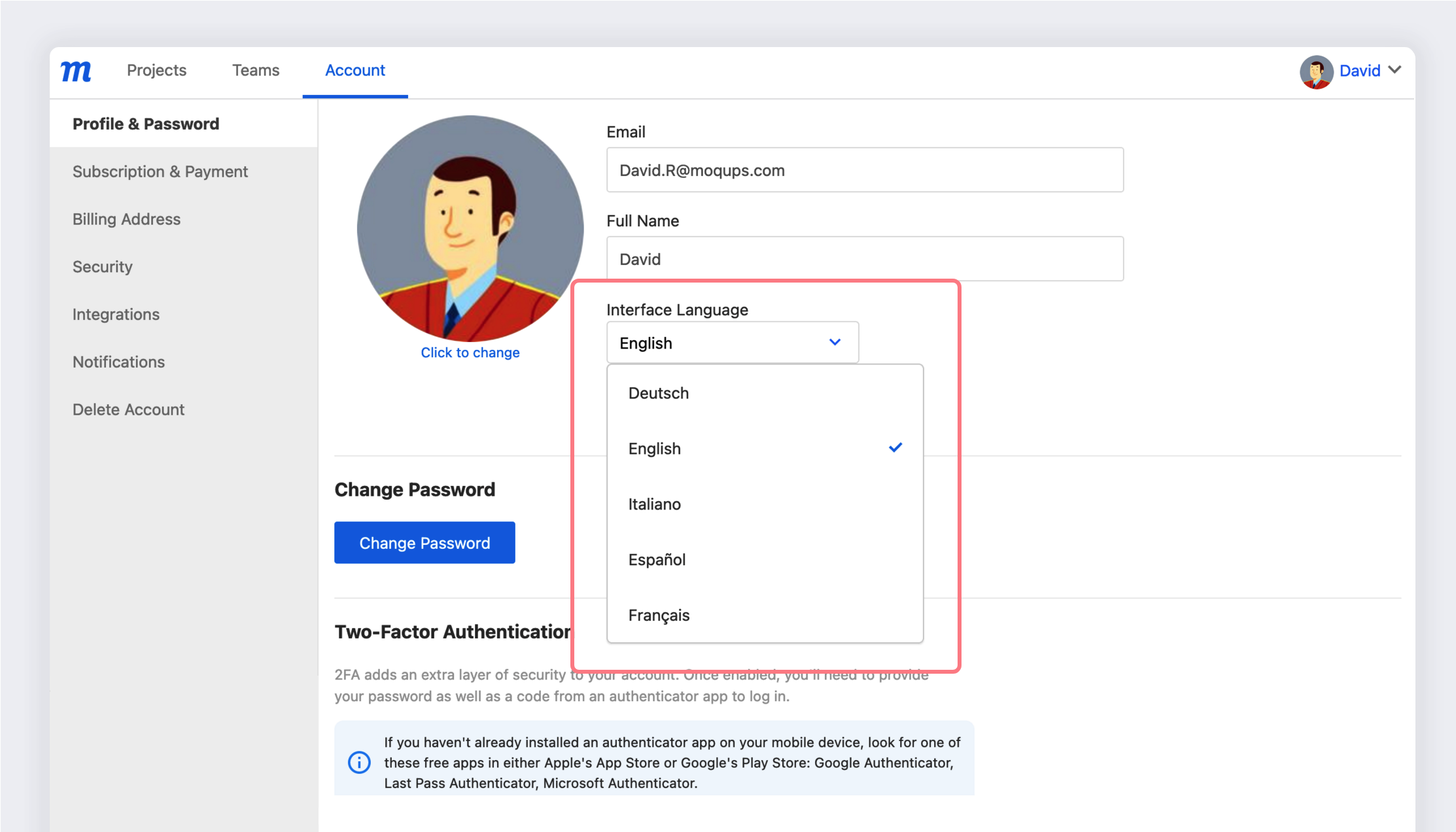
Task: Click the checkmark next to English
Action: point(895,447)
